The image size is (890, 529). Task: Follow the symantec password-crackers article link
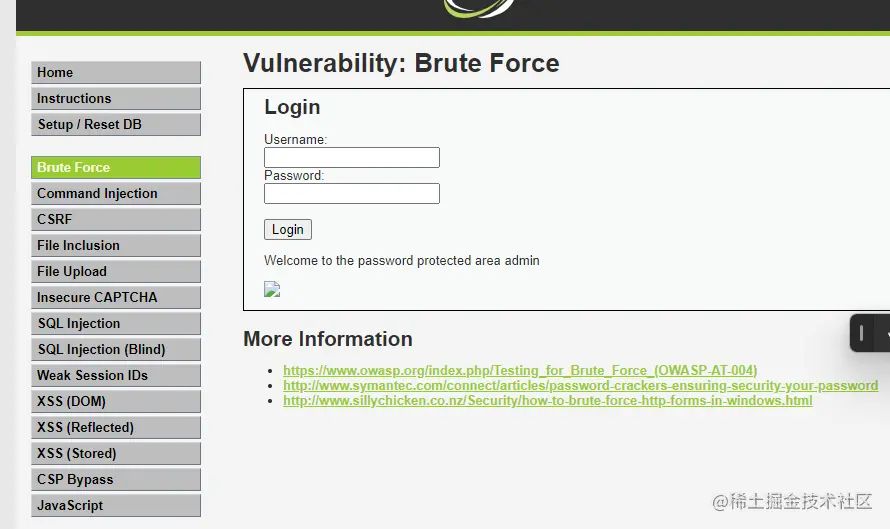(x=580, y=386)
